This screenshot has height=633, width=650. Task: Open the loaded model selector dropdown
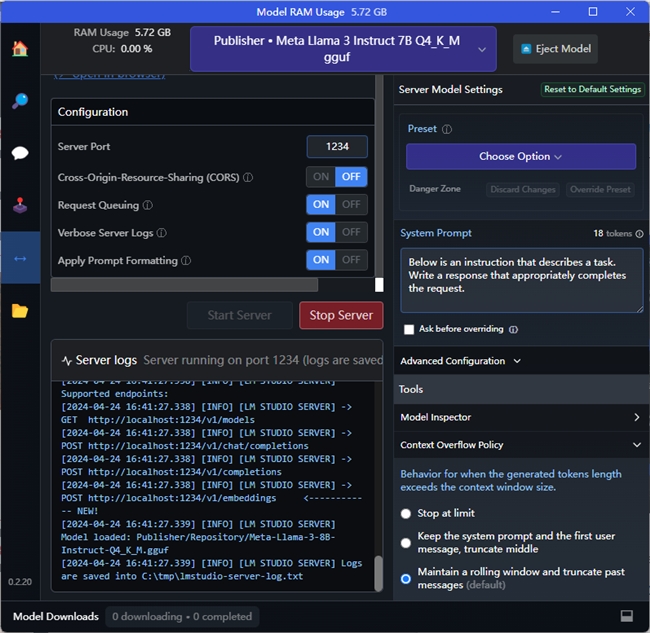coord(343,49)
